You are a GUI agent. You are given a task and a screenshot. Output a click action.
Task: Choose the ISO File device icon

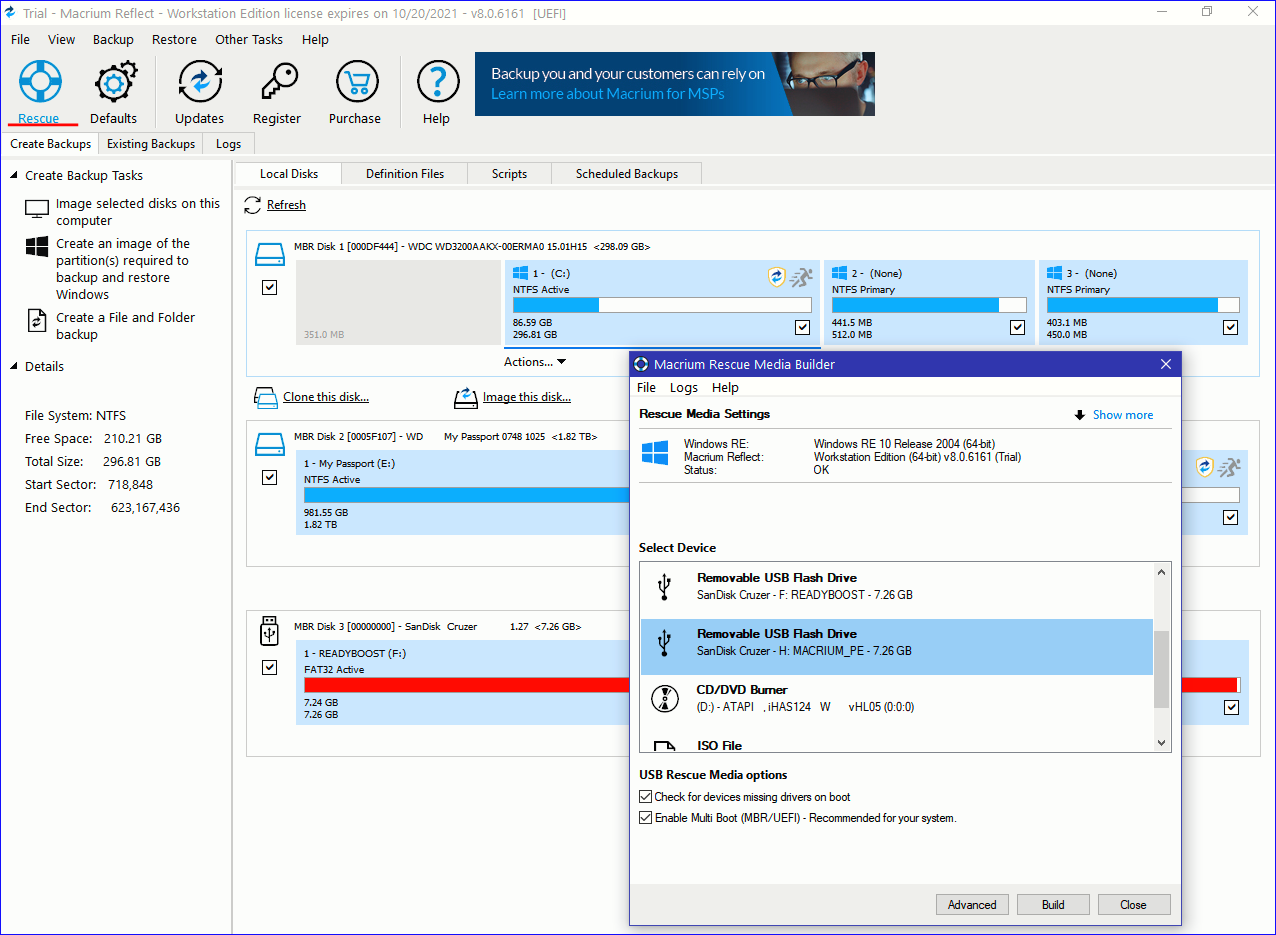[665, 747]
